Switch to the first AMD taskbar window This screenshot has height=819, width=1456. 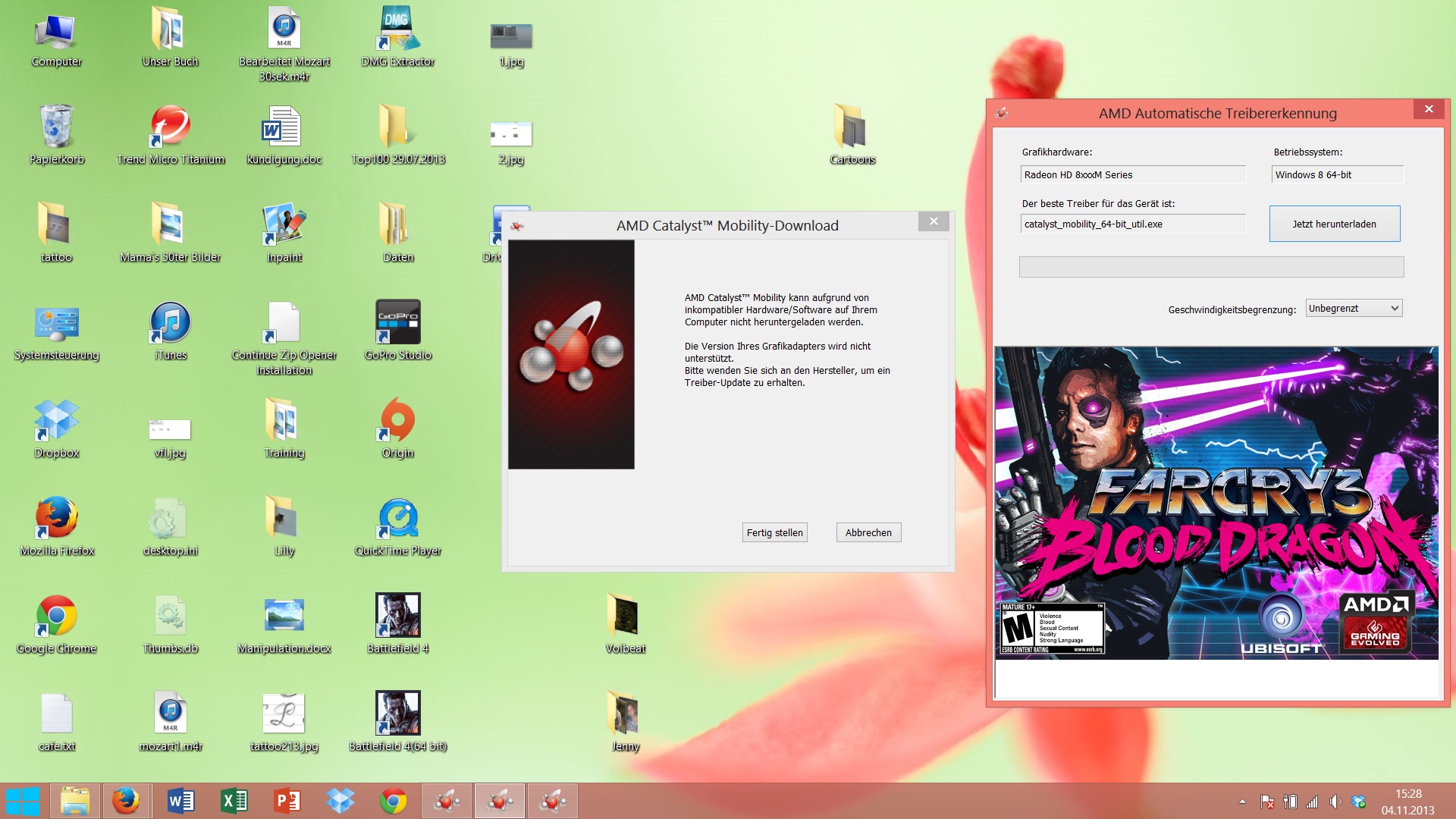(x=446, y=801)
